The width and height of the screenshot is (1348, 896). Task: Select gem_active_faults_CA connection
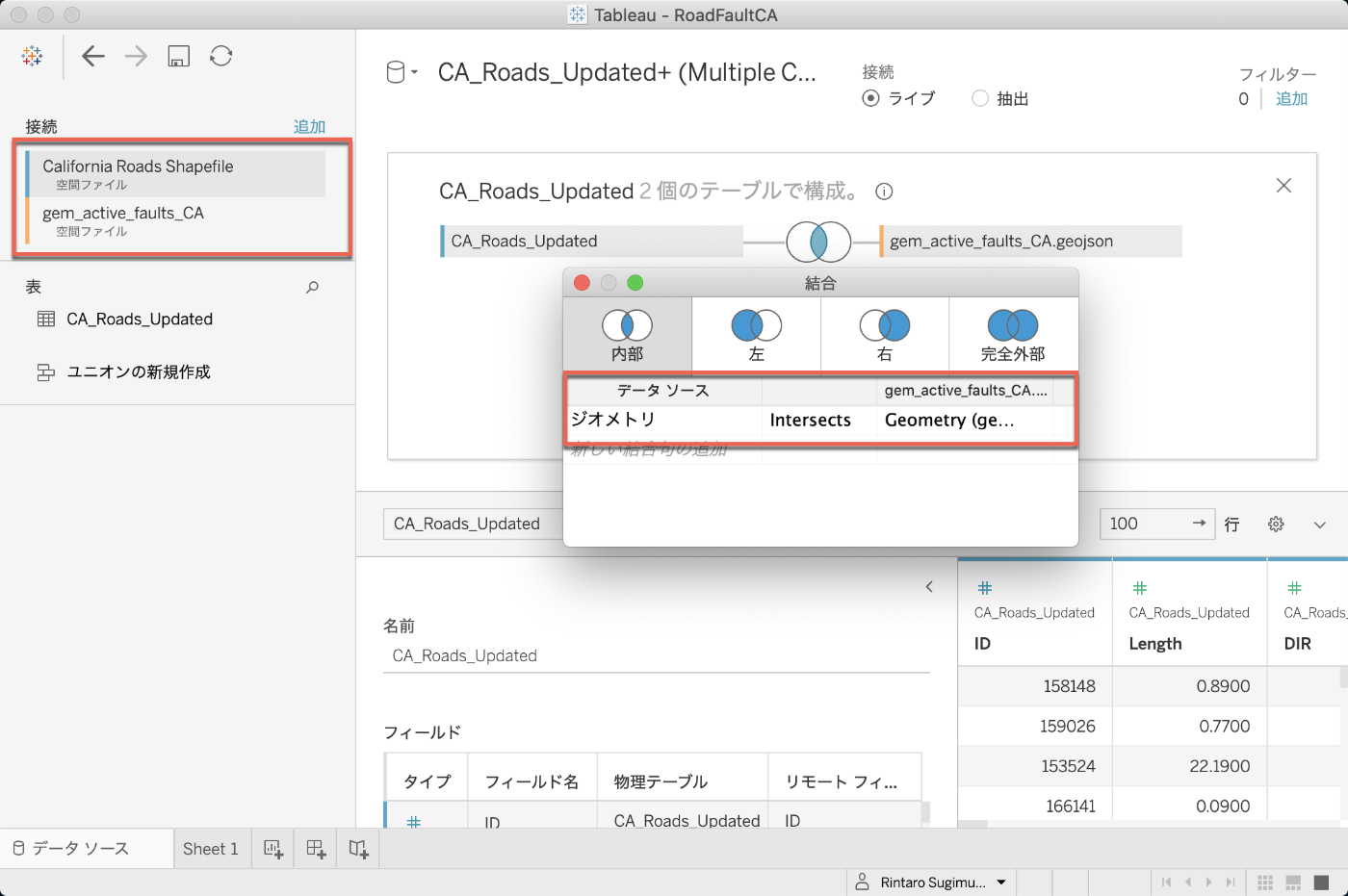point(175,220)
